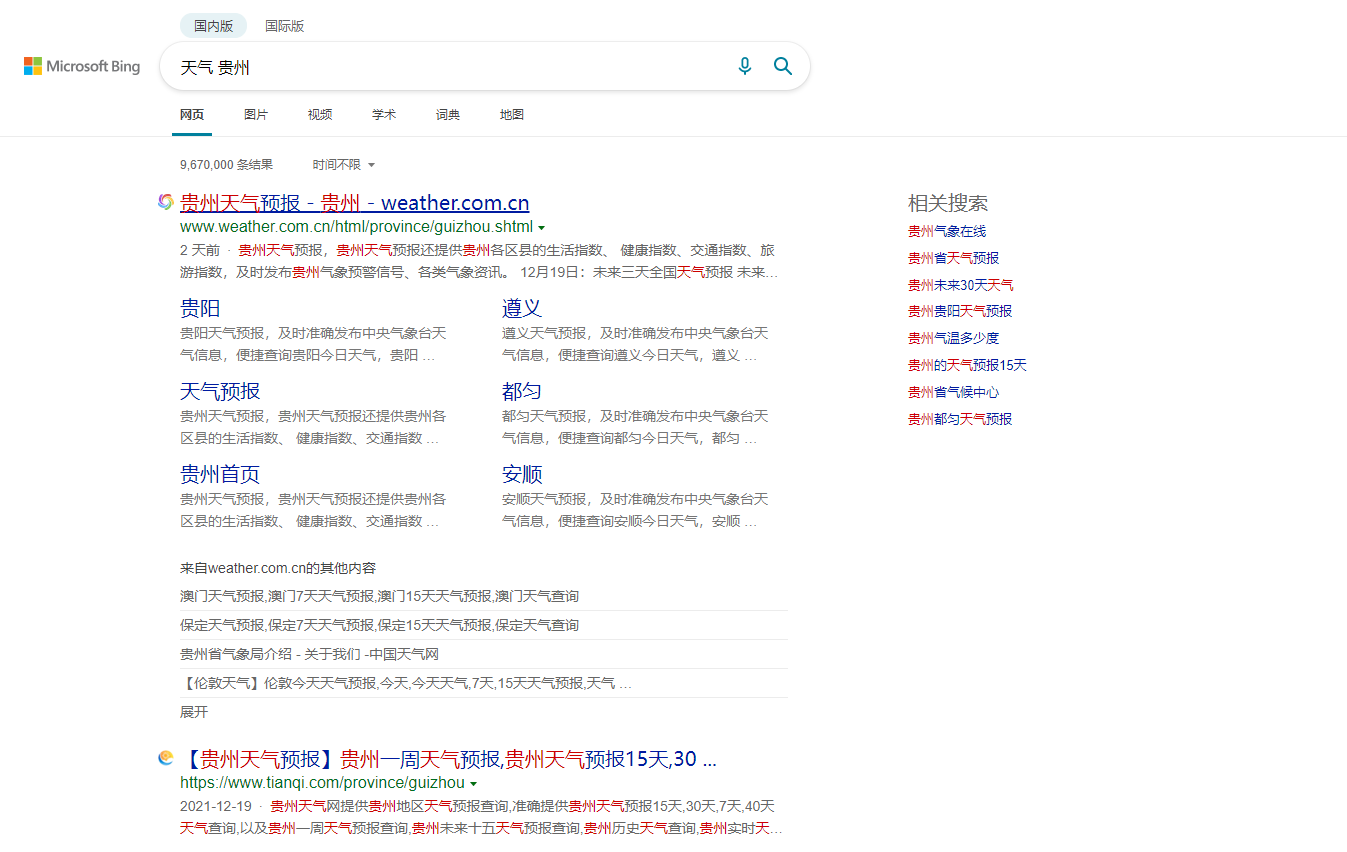Open the first result URL dropdown arrow
The height and width of the screenshot is (852, 1347).
(x=542, y=227)
